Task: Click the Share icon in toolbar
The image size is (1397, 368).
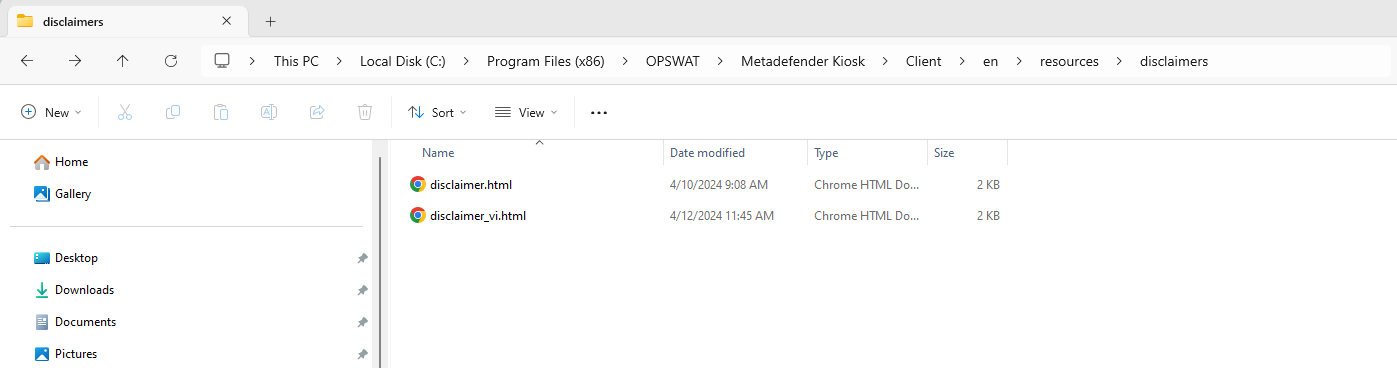Action: (317, 113)
